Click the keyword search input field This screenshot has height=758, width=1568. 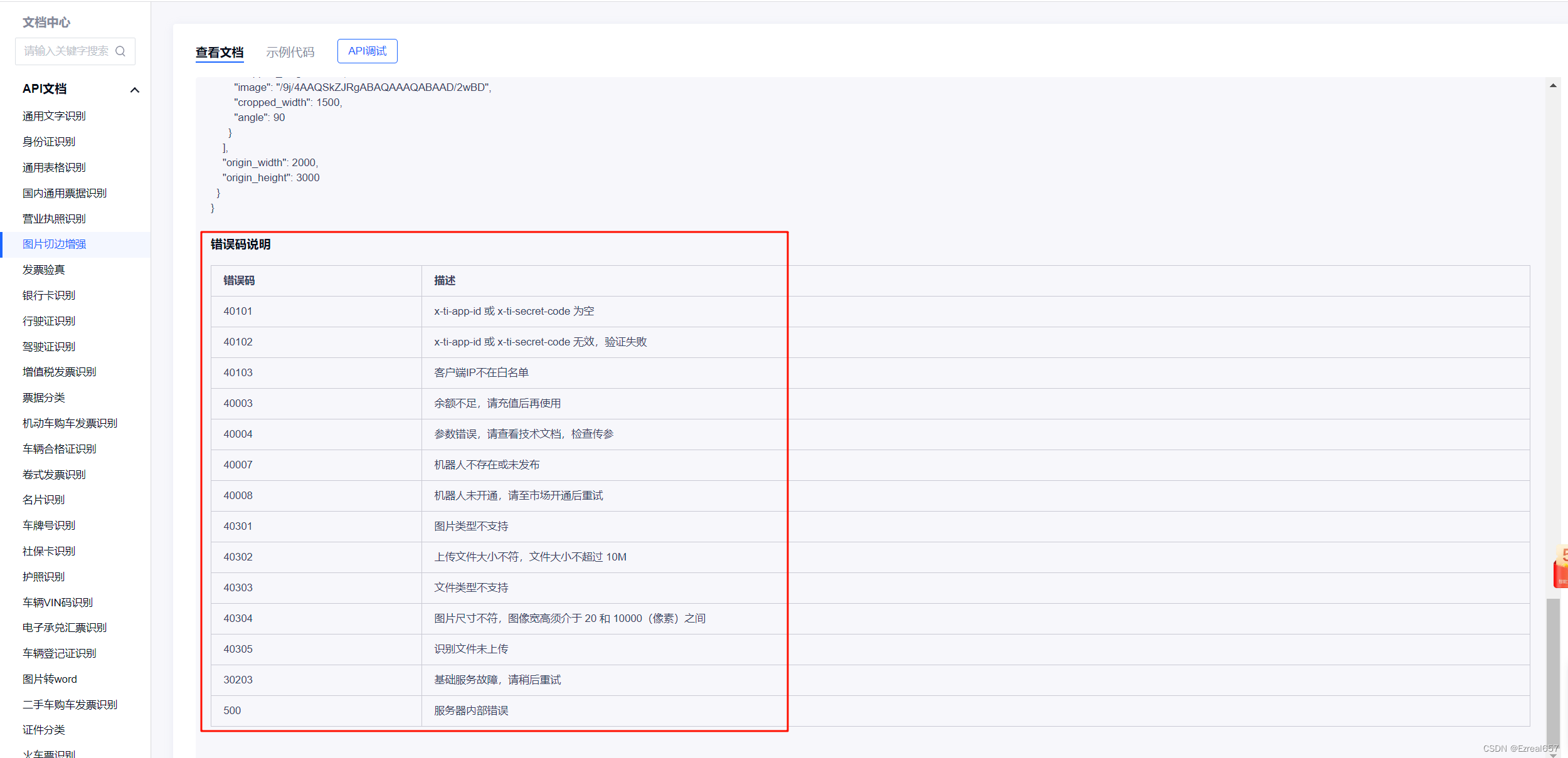tap(66, 51)
